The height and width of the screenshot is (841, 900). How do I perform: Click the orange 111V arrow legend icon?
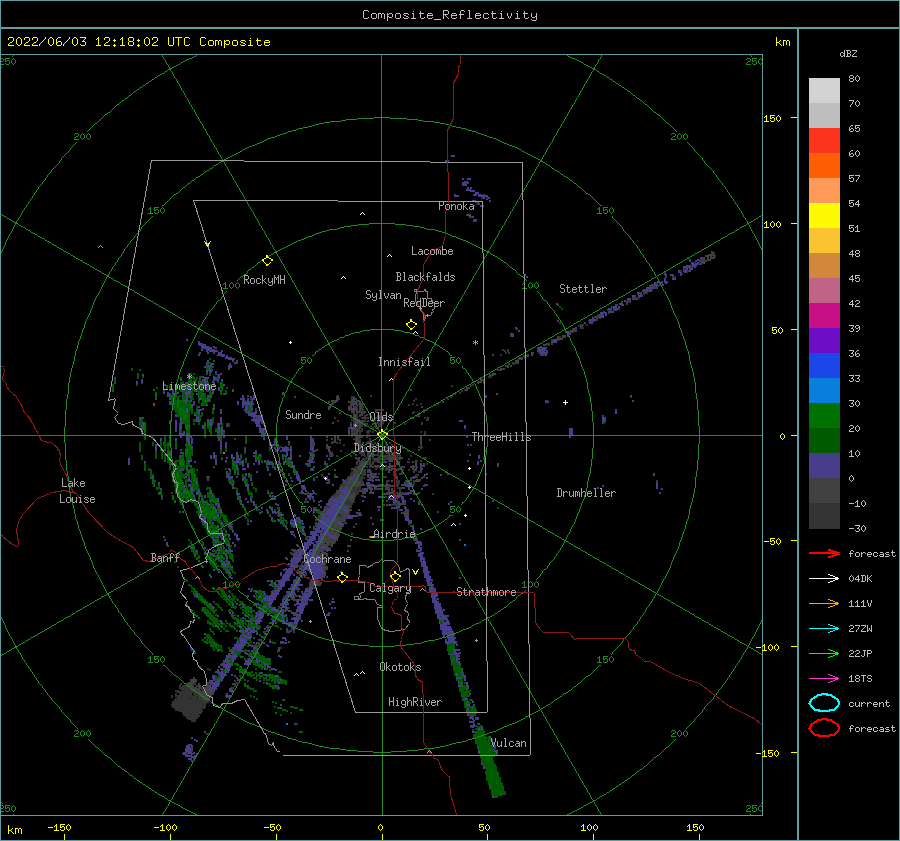[824, 603]
